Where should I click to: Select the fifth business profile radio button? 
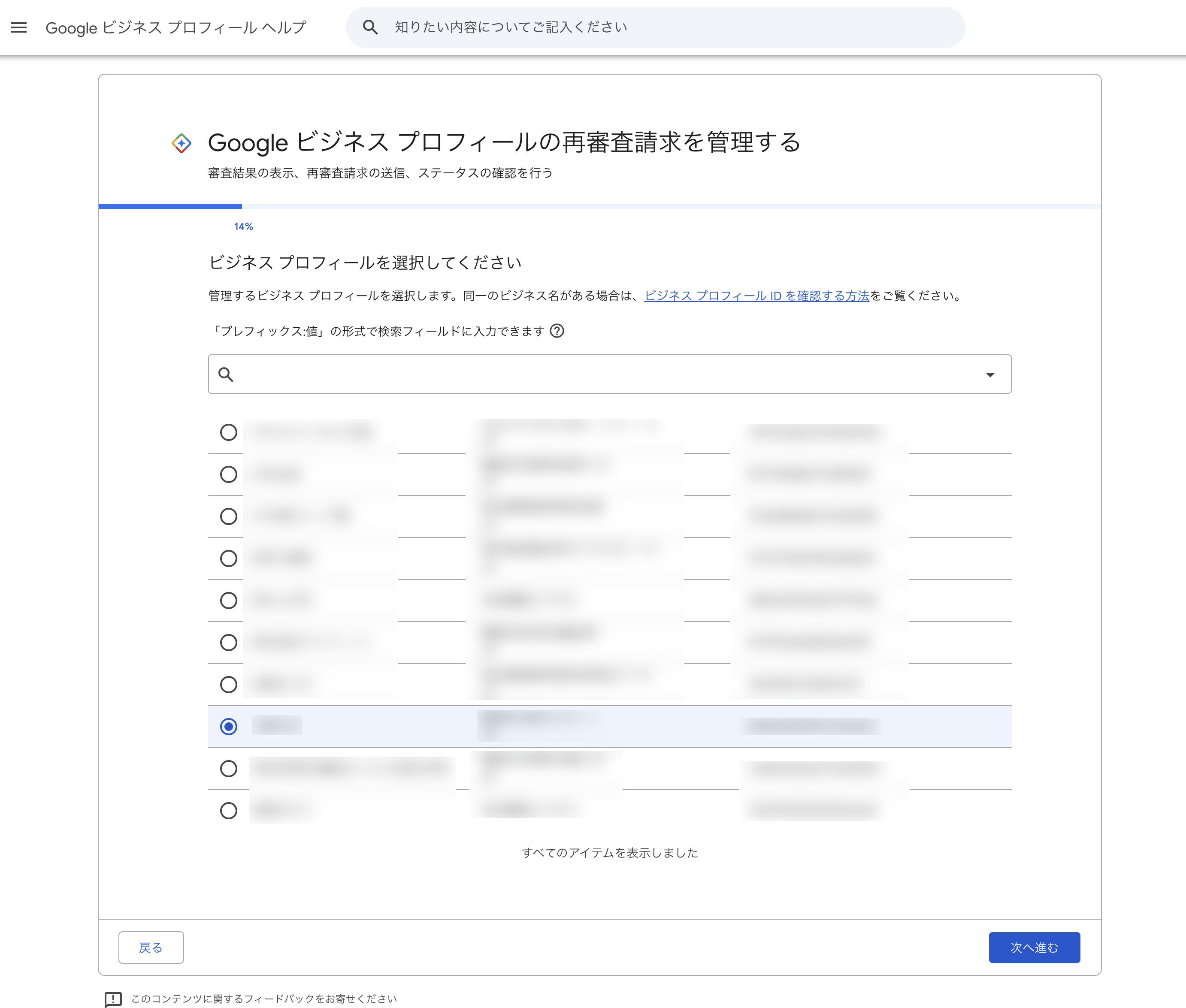pos(229,601)
